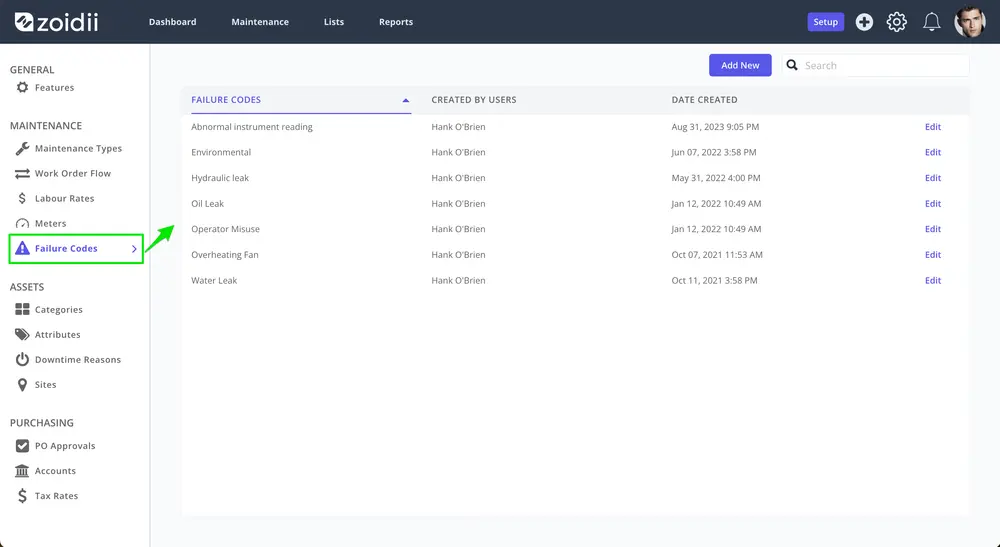The height and width of the screenshot is (547, 1000).
Task: Open Categories in sidebar
Action: [59, 310]
